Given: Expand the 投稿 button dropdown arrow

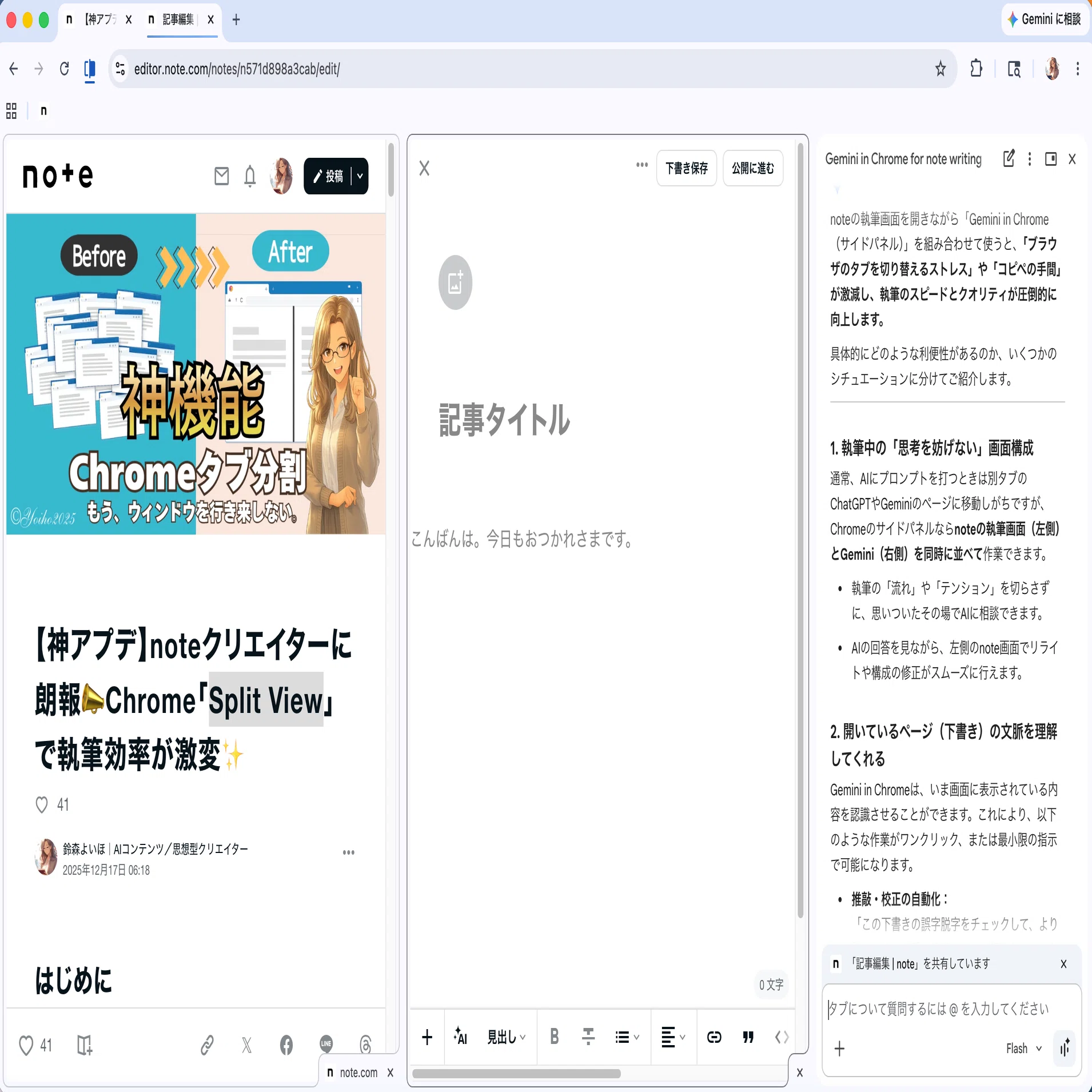Looking at the screenshot, I should 360,176.
